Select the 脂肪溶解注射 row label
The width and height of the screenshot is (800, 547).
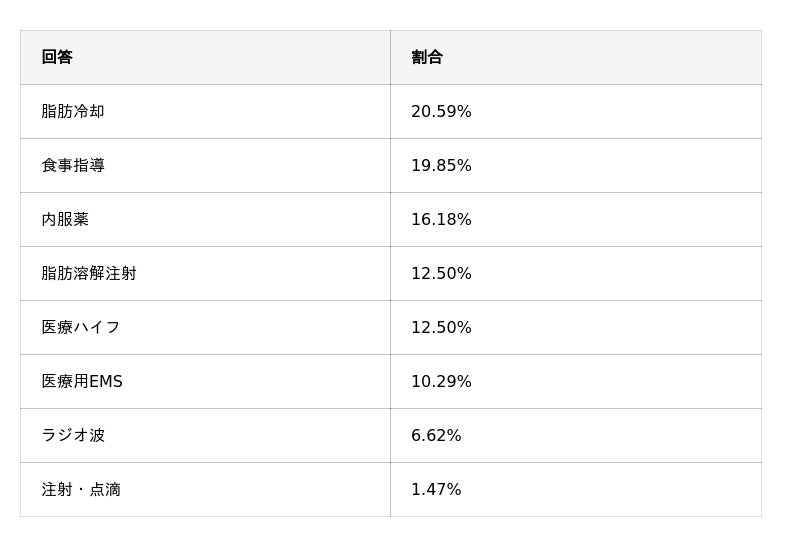click(x=89, y=273)
